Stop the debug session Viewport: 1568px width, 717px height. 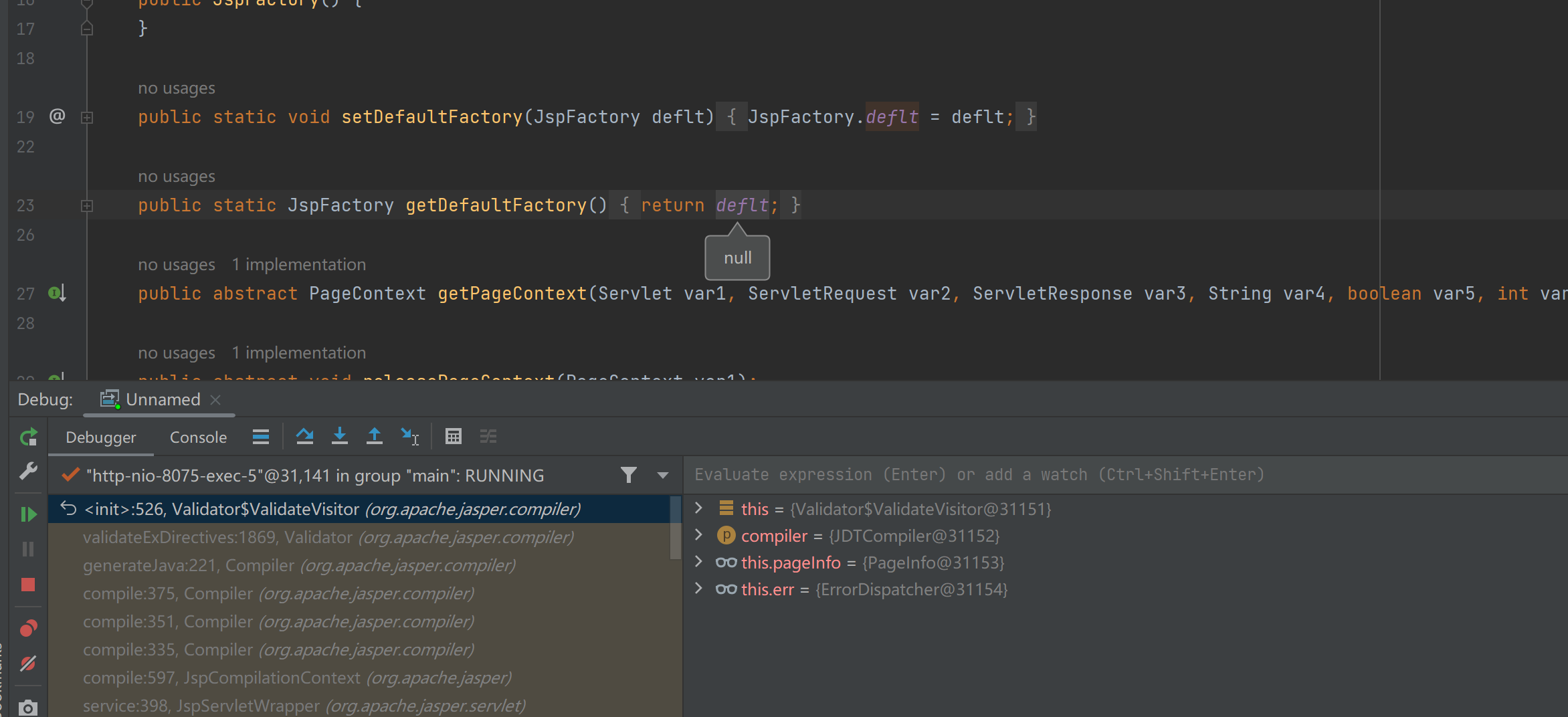[28, 585]
